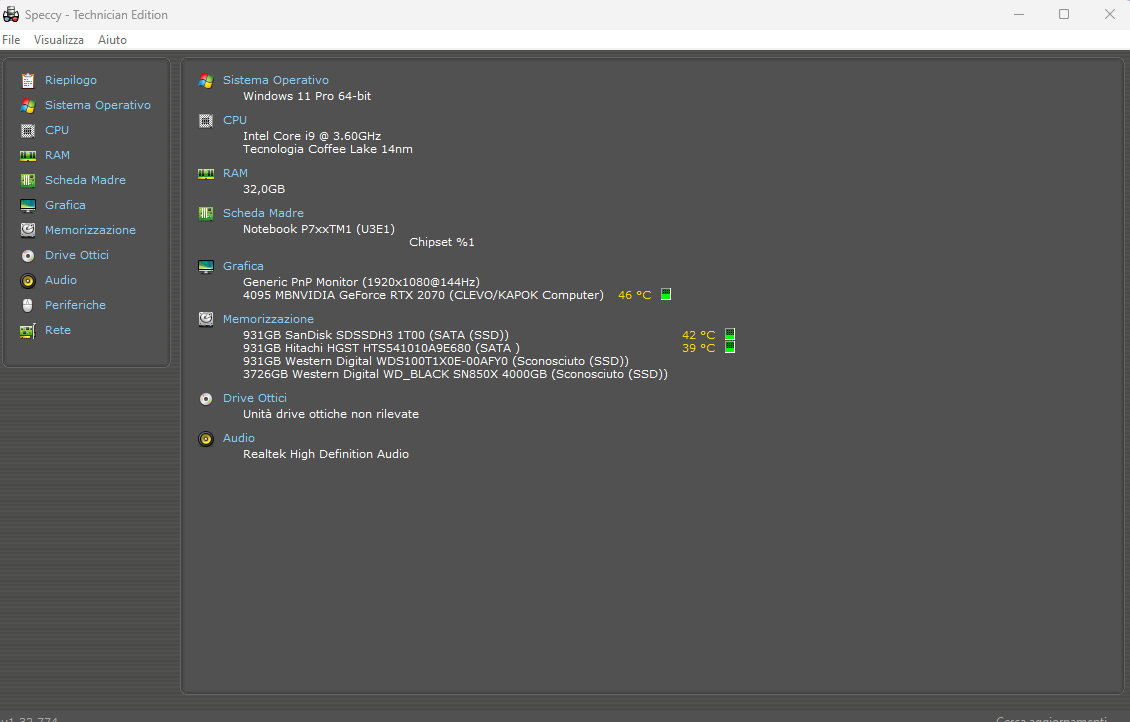This screenshot has width=1130, height=722.
Task: Open the Drive Ottici heading link in summary
Action: [254, 398]
